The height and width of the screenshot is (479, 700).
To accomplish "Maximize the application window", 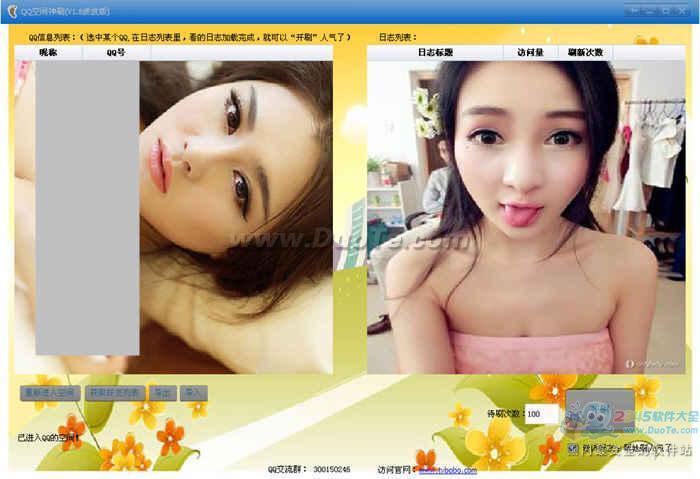I will (667, 9).
